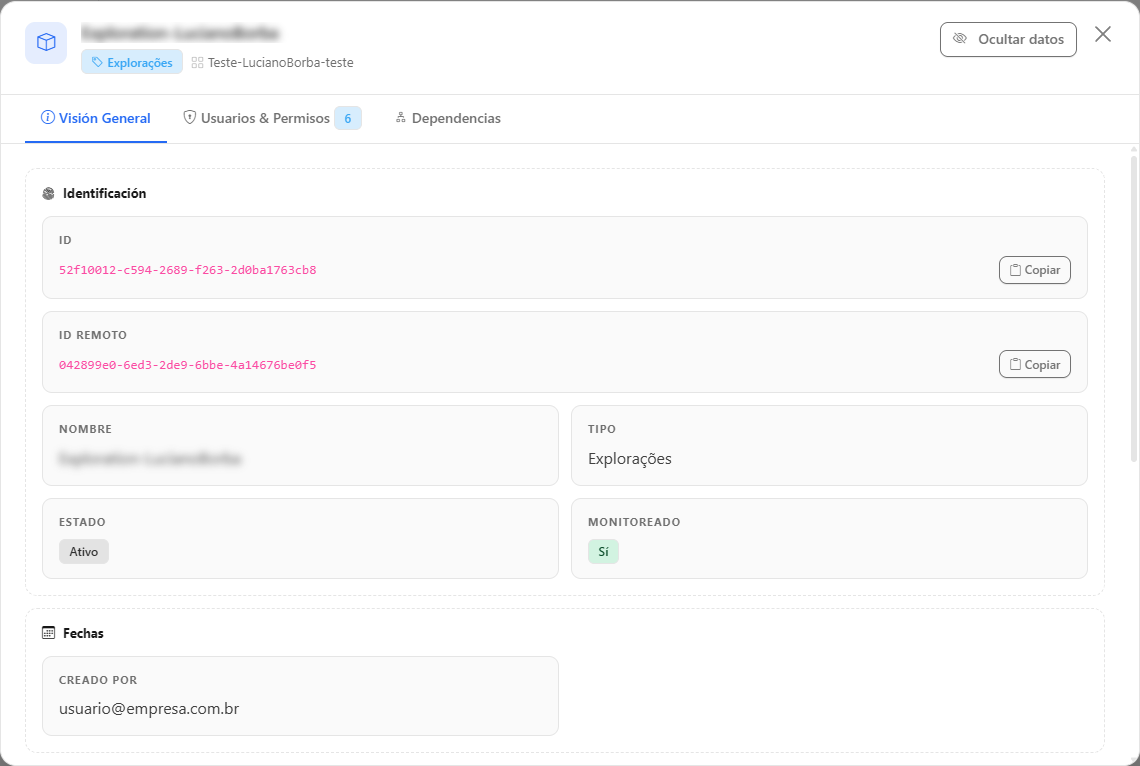Click the crossed-eye icon in Ocultar datos
Screen dimensions: 1140x766
[960, 39]
